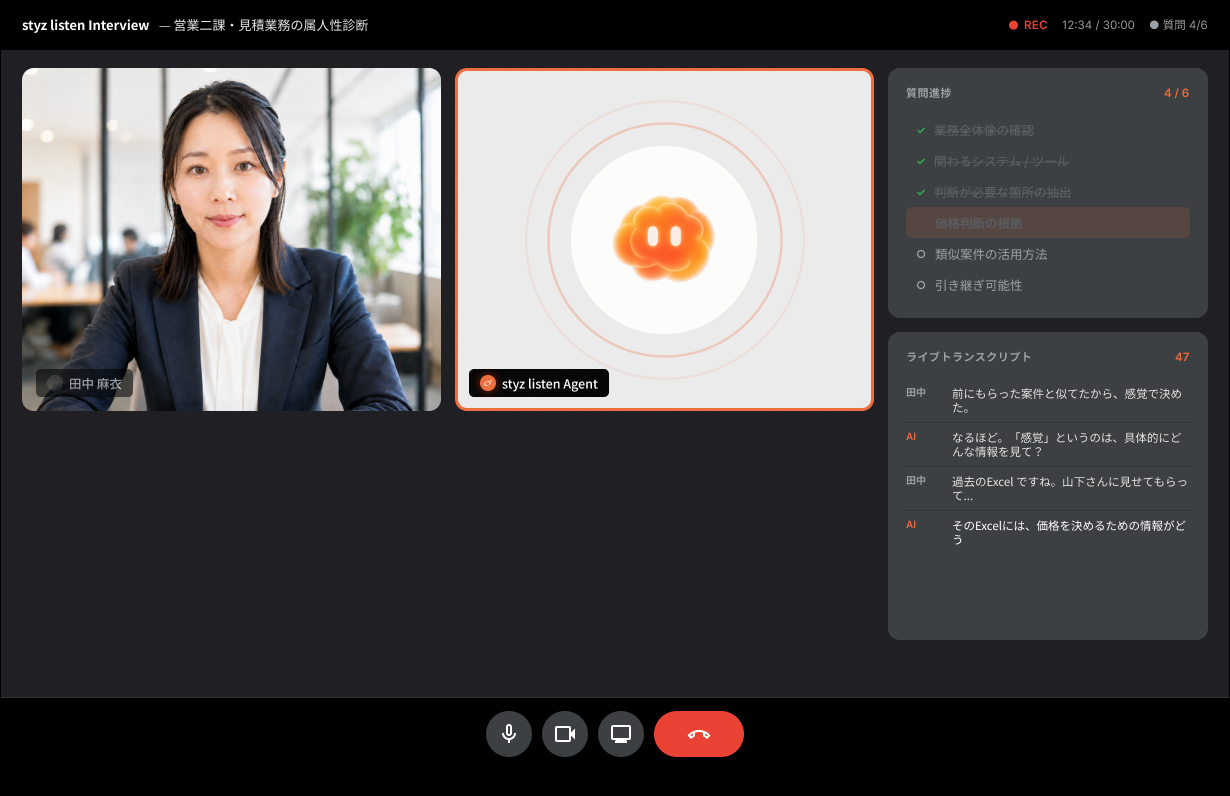End the call with the red hang-up button

pos(699,734)
